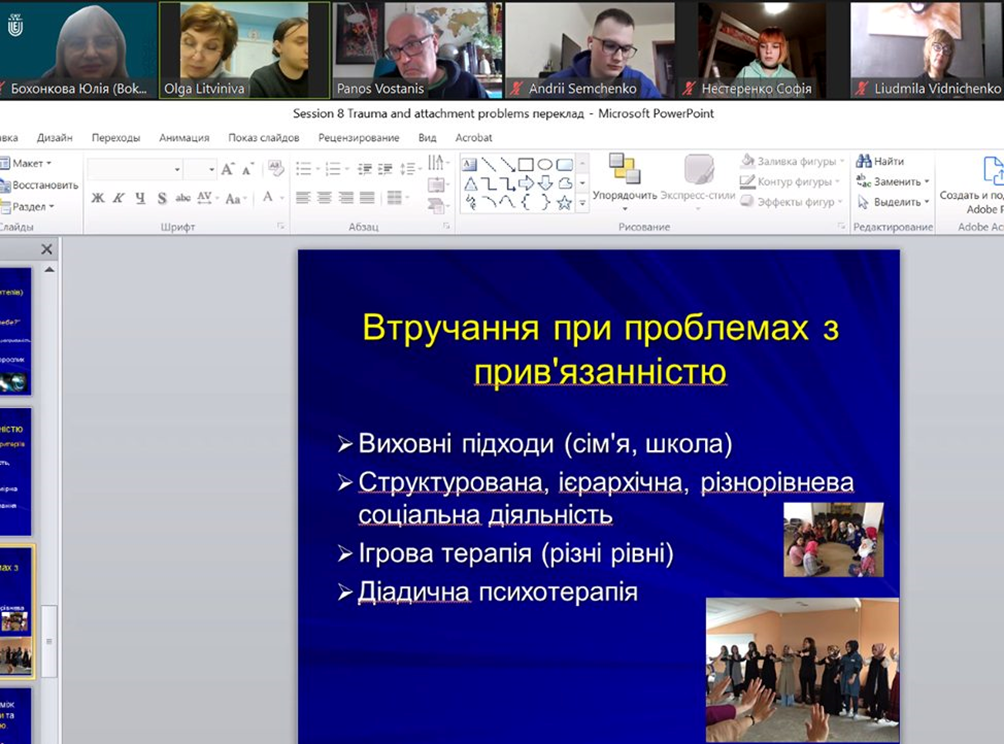This screenshot has height=744, width=1004.
Task: Select the star shape in shapes gallery
Action: [x=564, y=202]
